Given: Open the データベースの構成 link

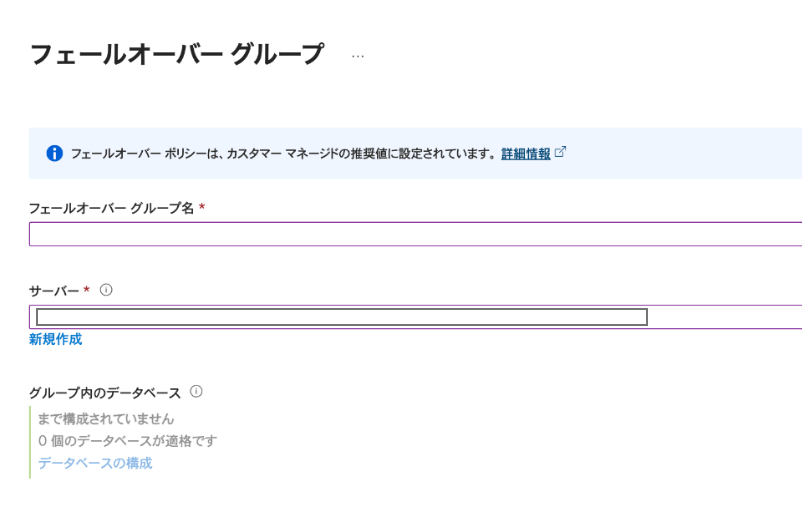Looking at the screenshot, I should (95, 464).
